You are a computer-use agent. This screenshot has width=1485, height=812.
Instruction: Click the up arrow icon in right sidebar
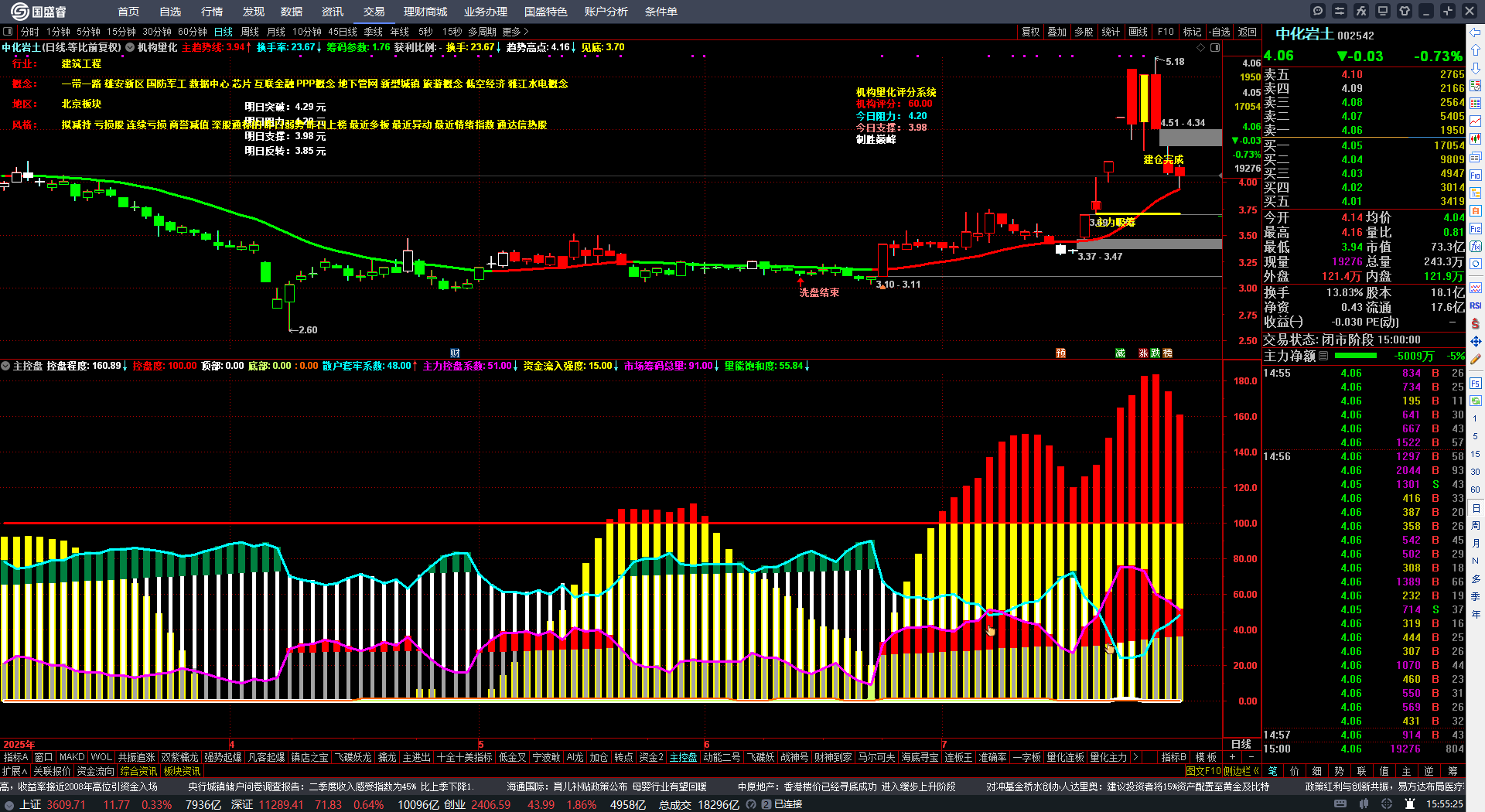click(x=1476, y=49)
